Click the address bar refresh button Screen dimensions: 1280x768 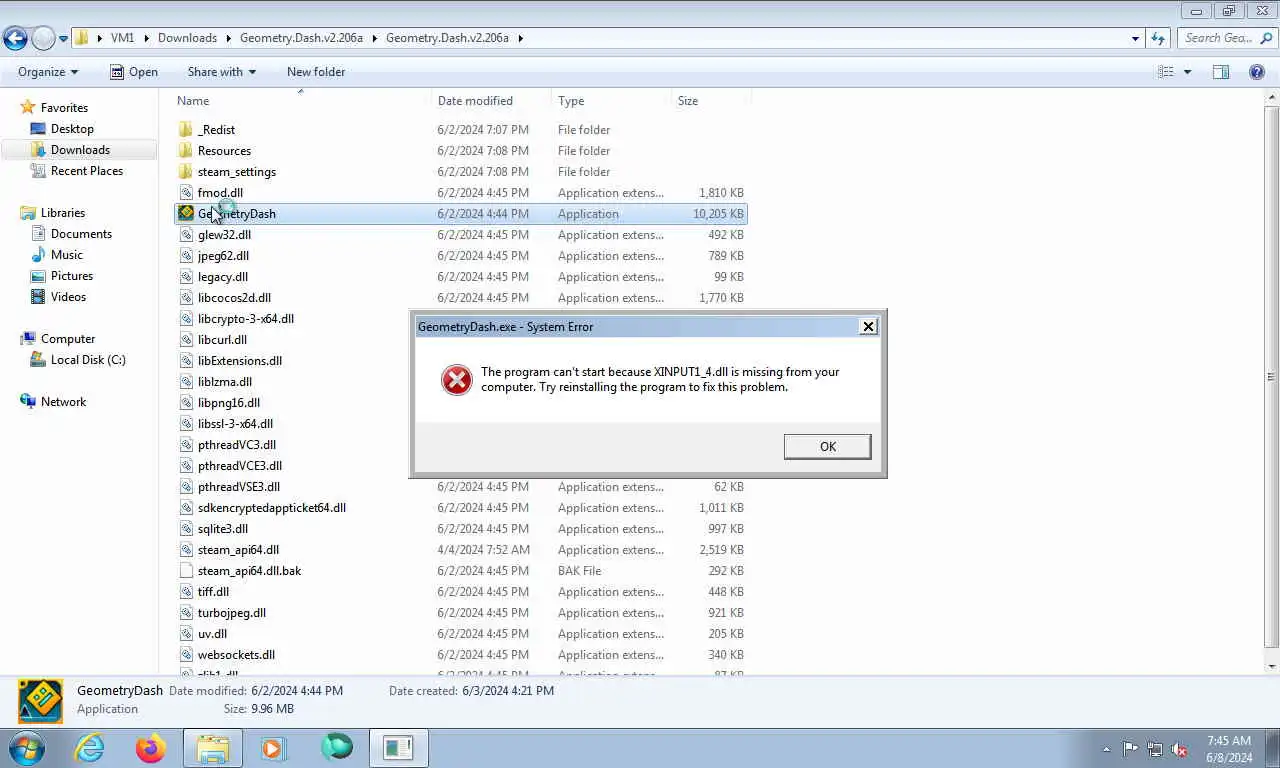(1158, 38)
